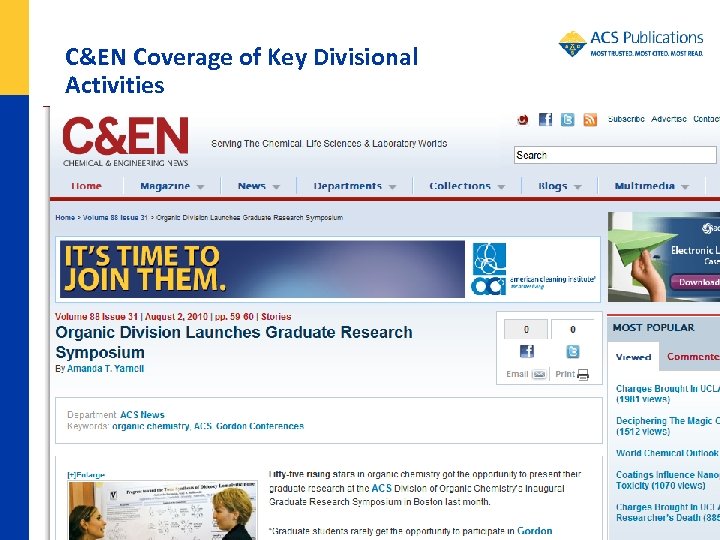Expand the Multimedia menu arrow
The image size is (720, 540).
coord(685,187)
